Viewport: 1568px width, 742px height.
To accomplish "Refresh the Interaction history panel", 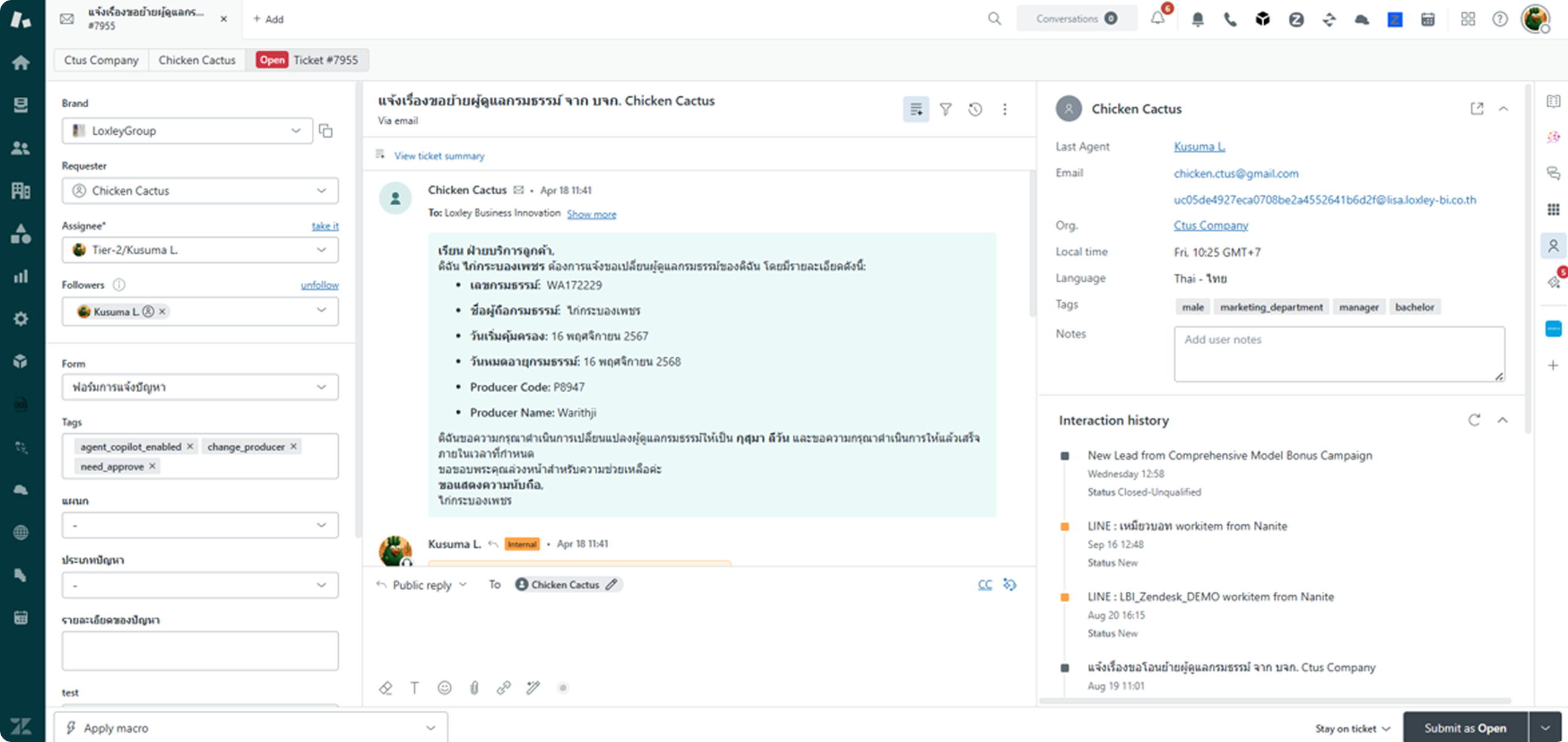I will (x=1474, y=420).
